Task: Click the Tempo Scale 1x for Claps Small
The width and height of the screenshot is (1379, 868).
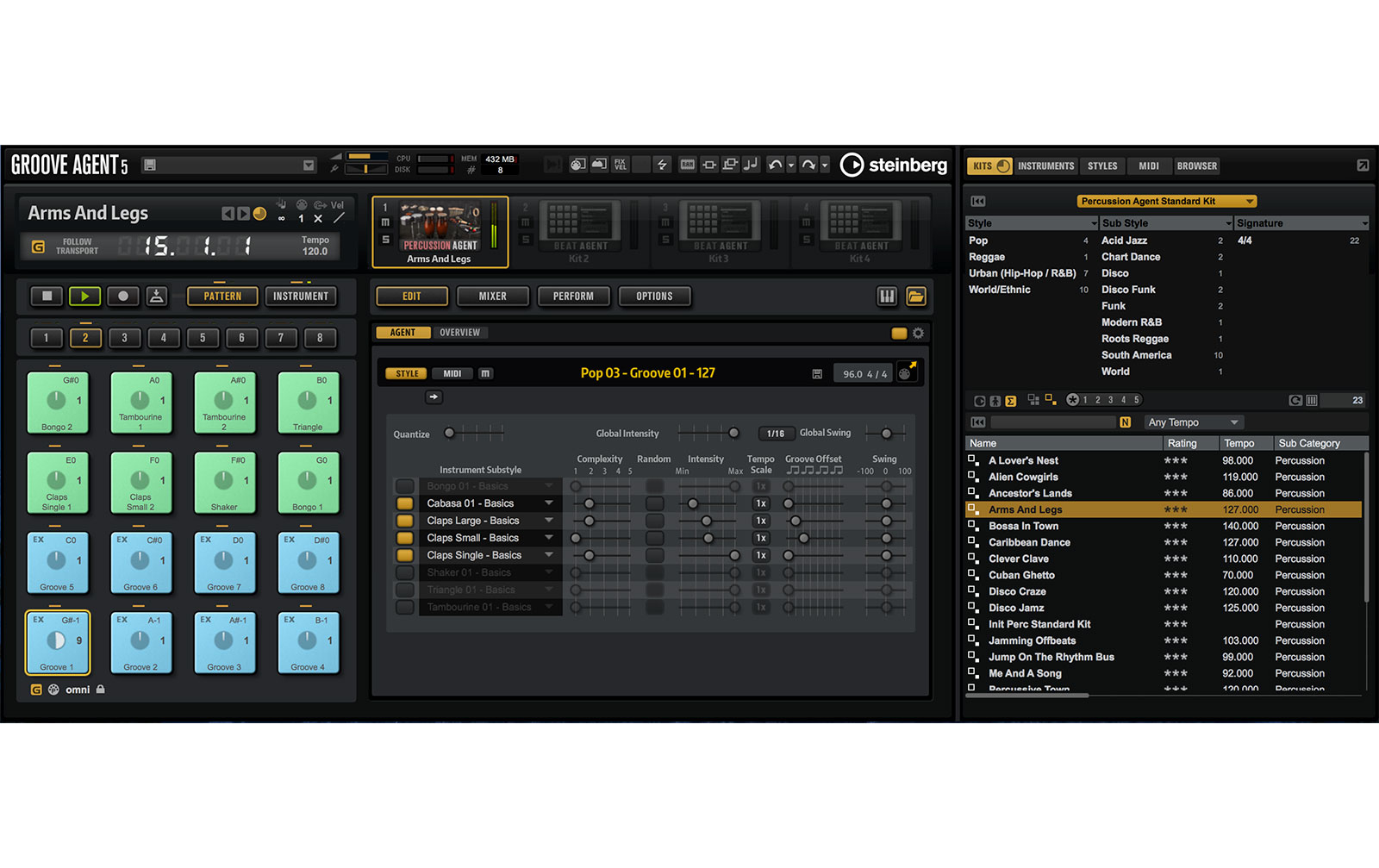Action: pyautogui.click(x=761, y=538)
